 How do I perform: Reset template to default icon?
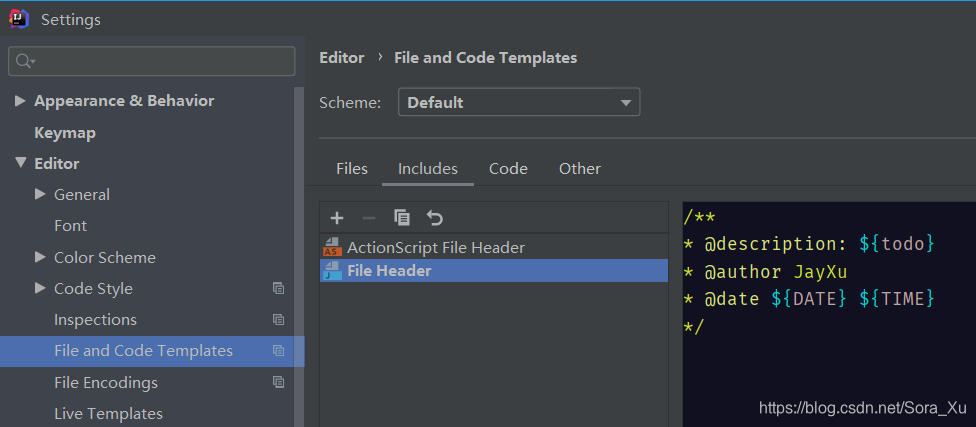434,217
